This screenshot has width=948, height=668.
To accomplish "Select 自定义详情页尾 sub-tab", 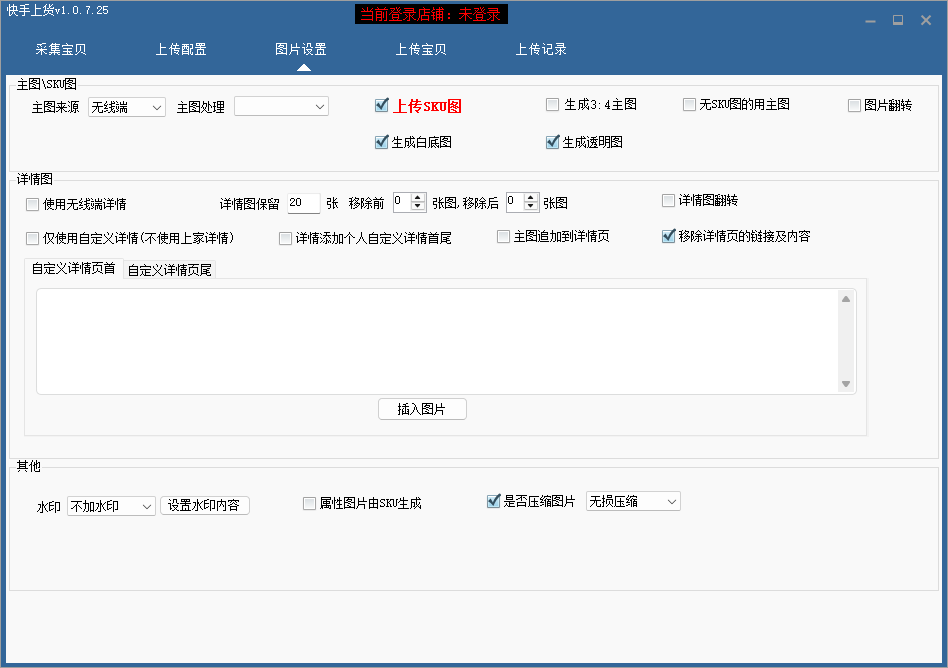I will [169, 270].
